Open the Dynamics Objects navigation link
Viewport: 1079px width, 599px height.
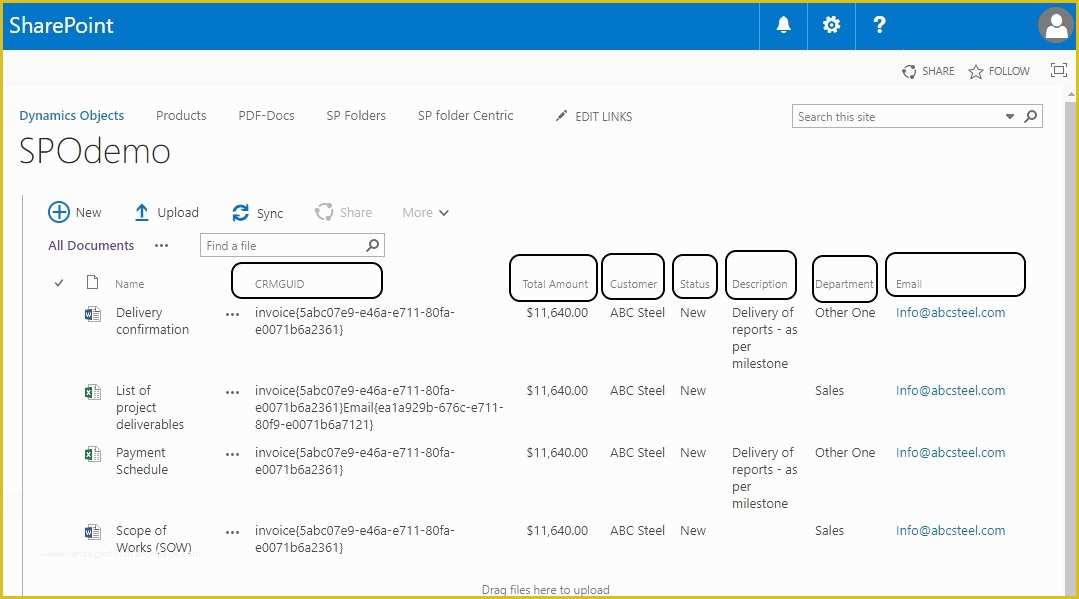point(72,116)
